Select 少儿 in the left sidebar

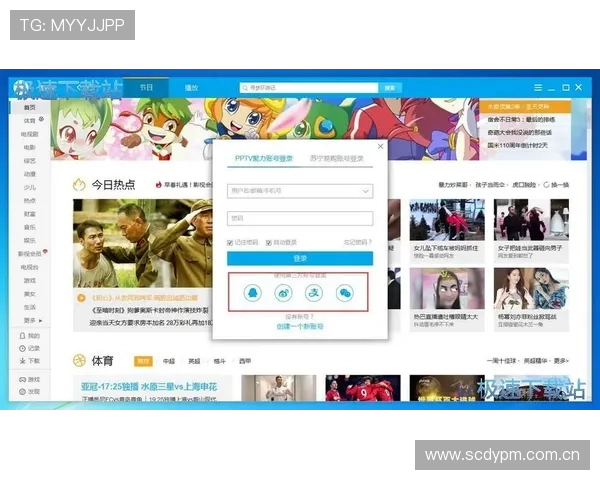(29, 187)
